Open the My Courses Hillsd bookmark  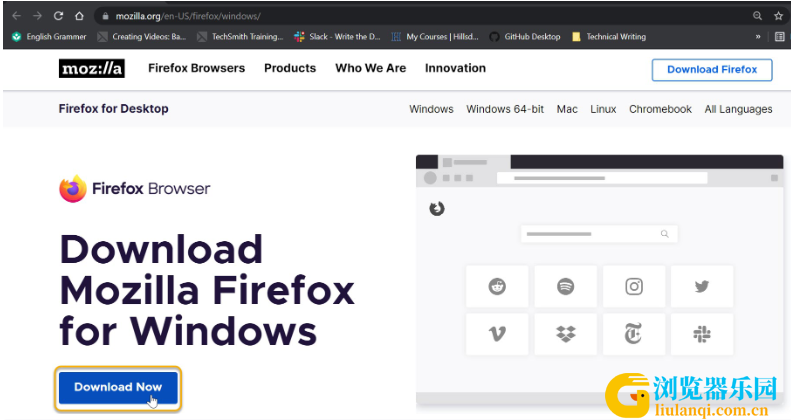coord(435,36)
